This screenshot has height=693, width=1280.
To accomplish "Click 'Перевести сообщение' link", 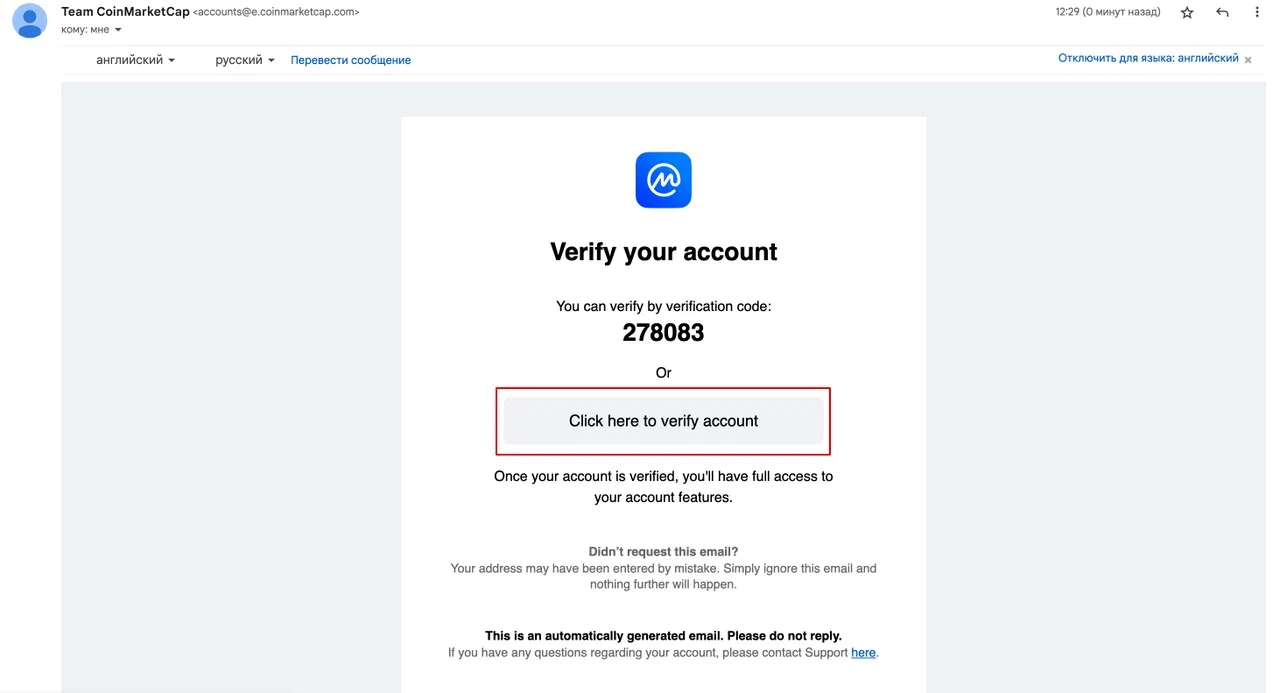I will (351, 60).
